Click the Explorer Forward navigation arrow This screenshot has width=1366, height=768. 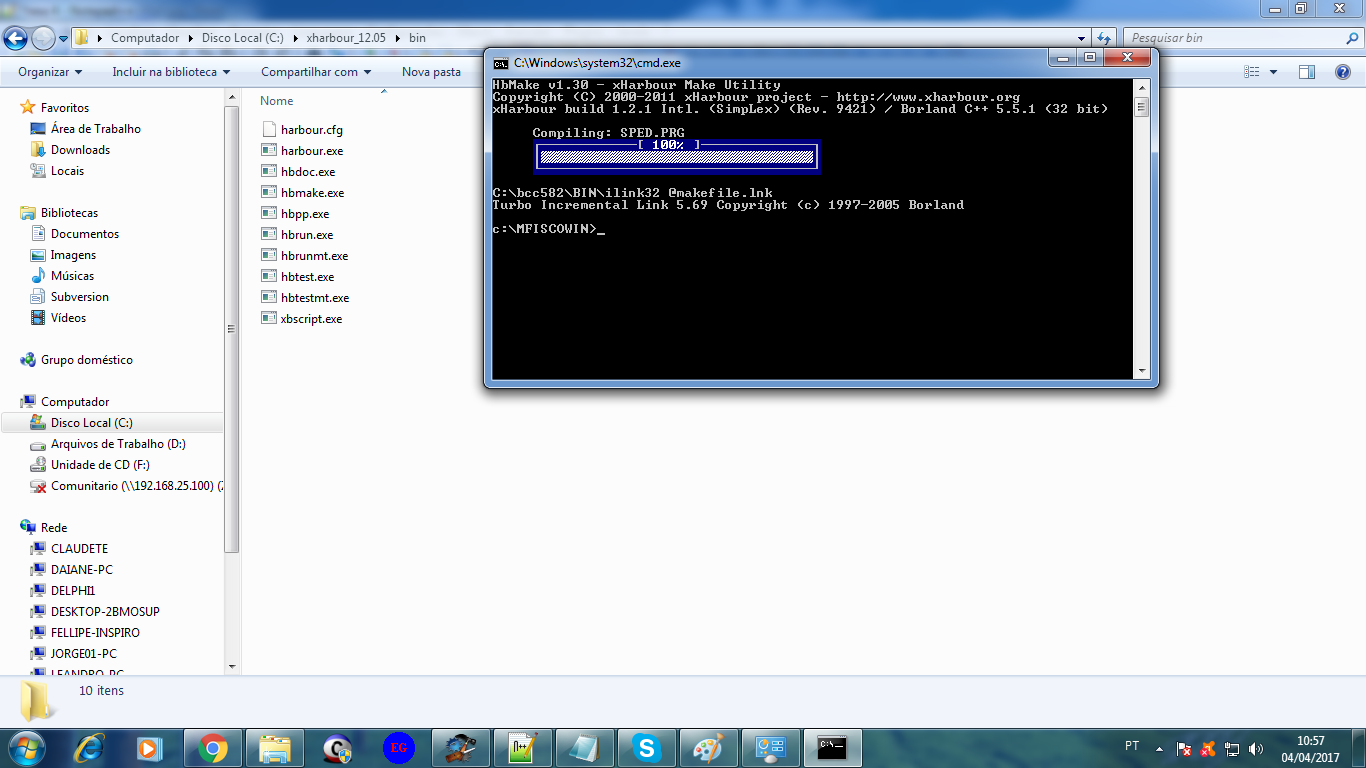(x=43, y=38)
